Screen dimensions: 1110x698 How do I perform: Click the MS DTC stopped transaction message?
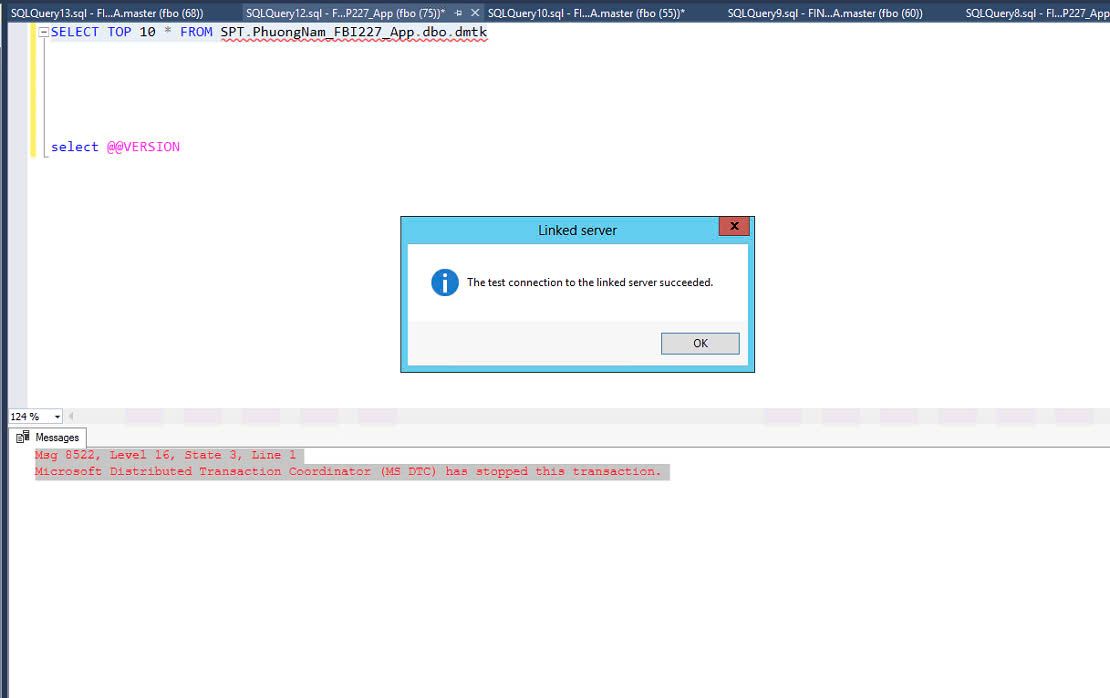tap(350, 471)
